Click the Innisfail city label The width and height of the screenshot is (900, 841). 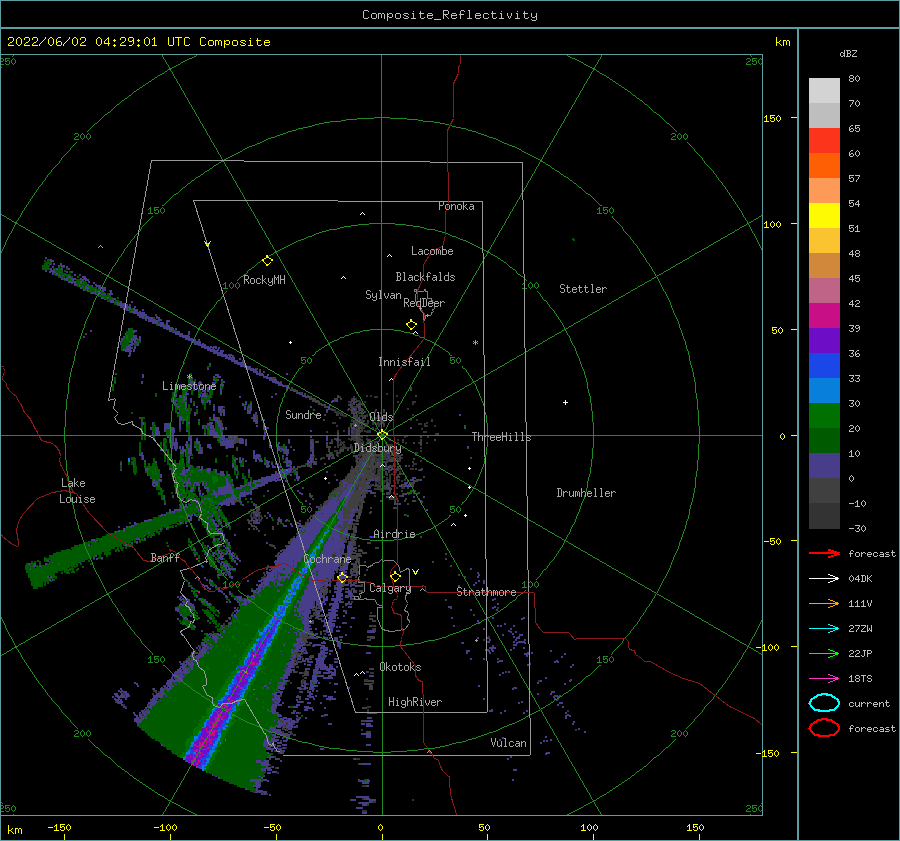click(x=404, y=362)
